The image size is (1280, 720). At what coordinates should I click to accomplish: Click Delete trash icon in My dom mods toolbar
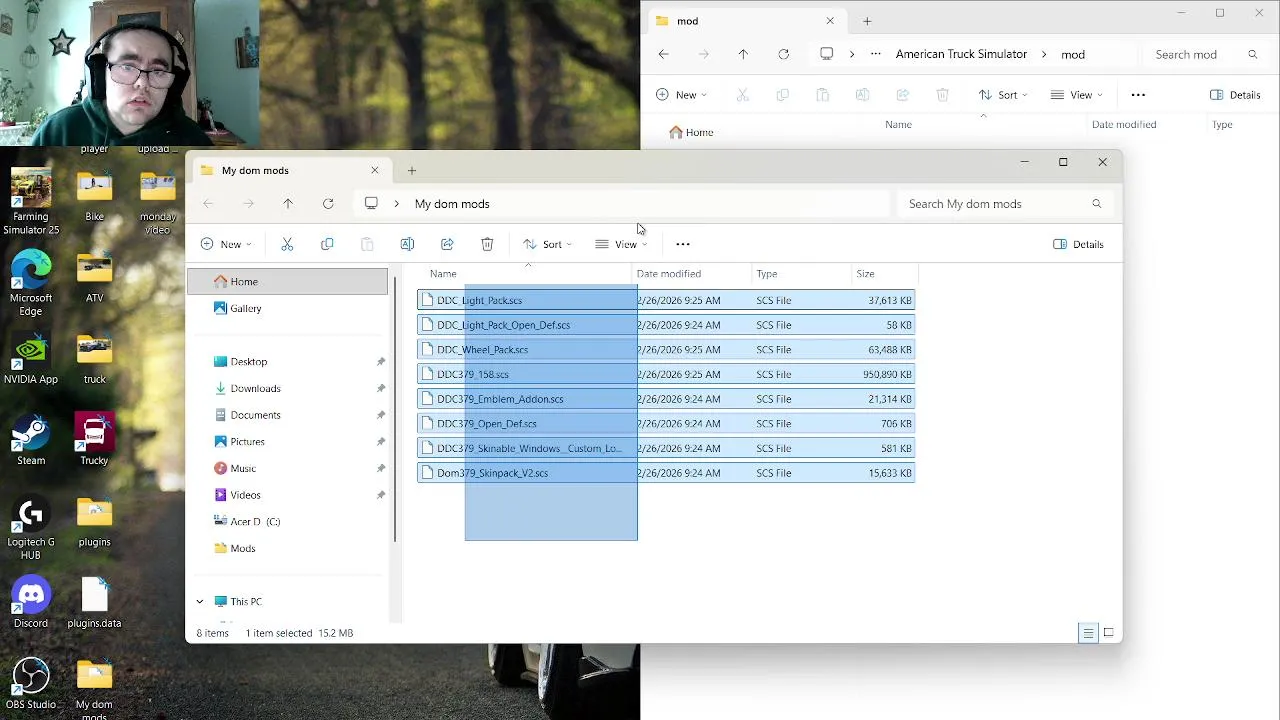[x=487, y=244]
